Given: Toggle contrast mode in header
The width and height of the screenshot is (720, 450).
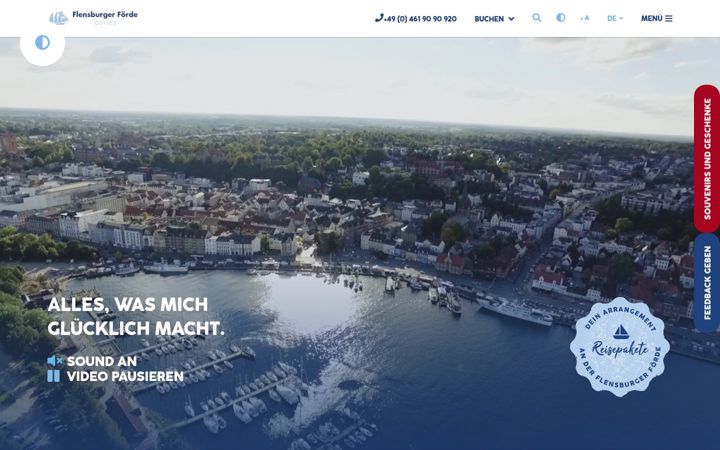Looking at the screenshot, I should (561, 18).
